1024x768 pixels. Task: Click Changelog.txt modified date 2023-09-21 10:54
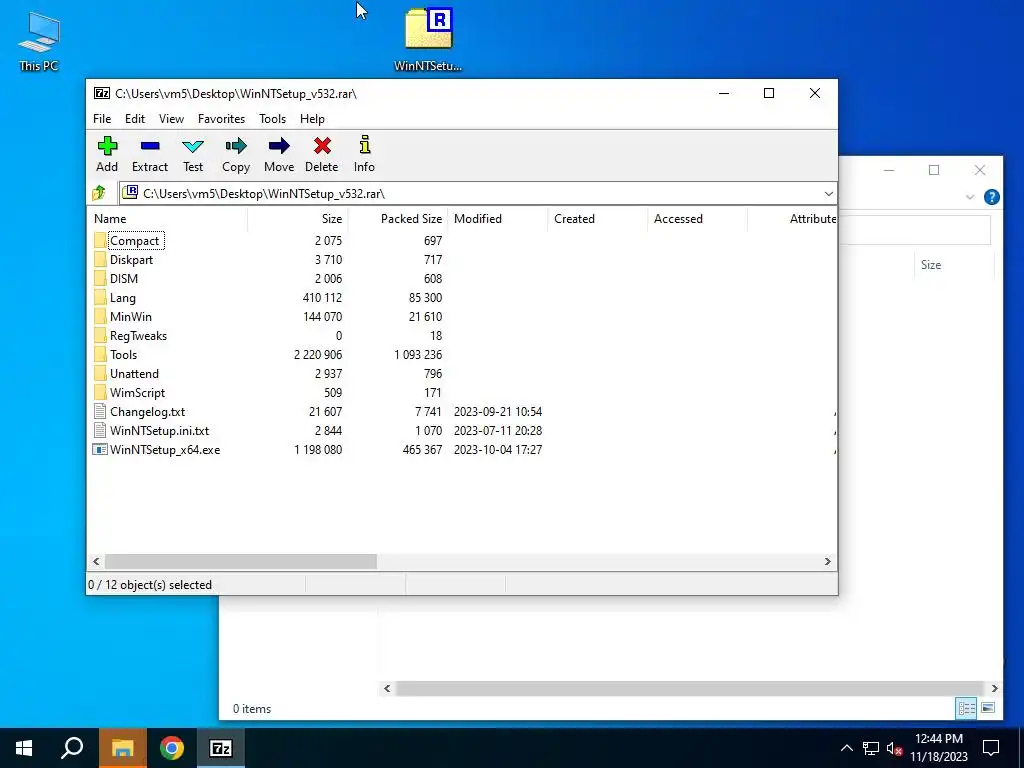coord(498,411)
